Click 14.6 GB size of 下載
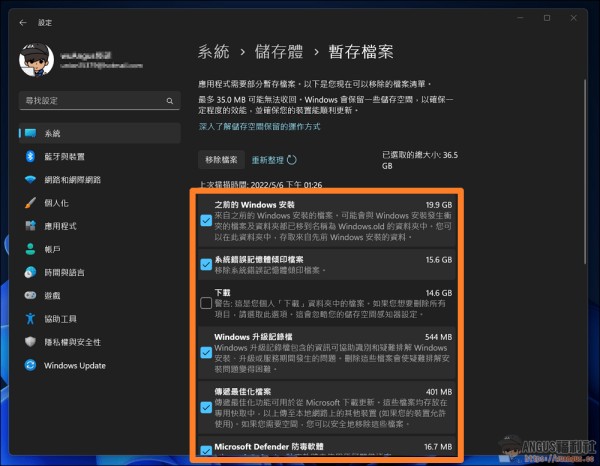The height and width of the screenshot is (466, 600). pos(439,293)
